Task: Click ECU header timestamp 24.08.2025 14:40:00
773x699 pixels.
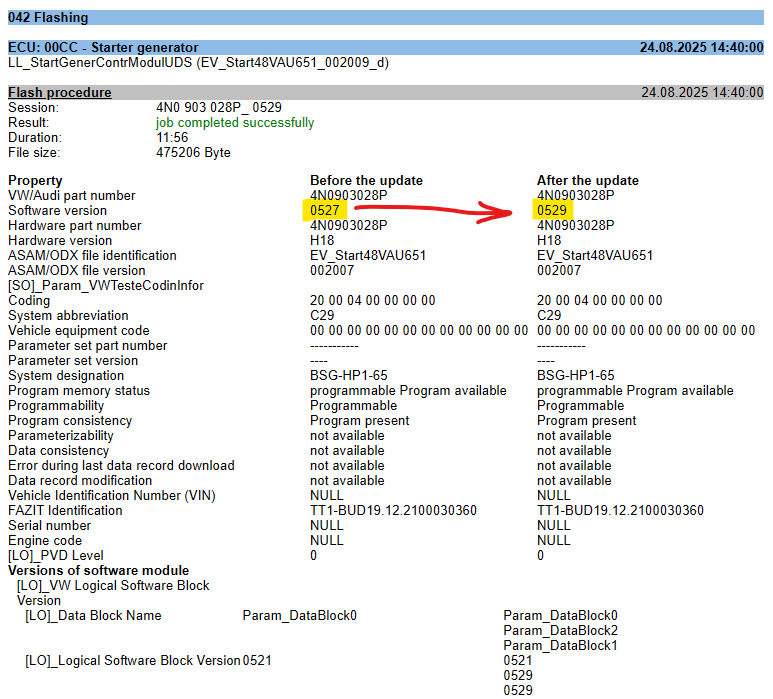Action: (702, 47)
